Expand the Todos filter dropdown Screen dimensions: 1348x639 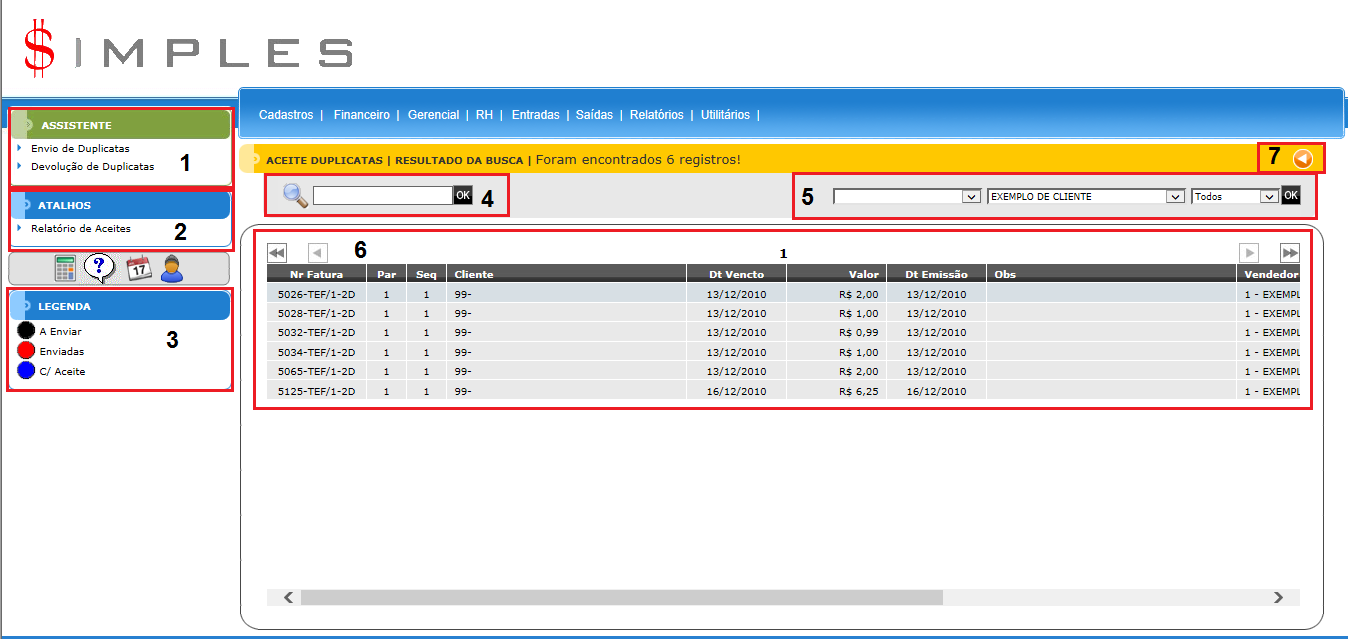pyautogui.click(x=1235, y=197)
